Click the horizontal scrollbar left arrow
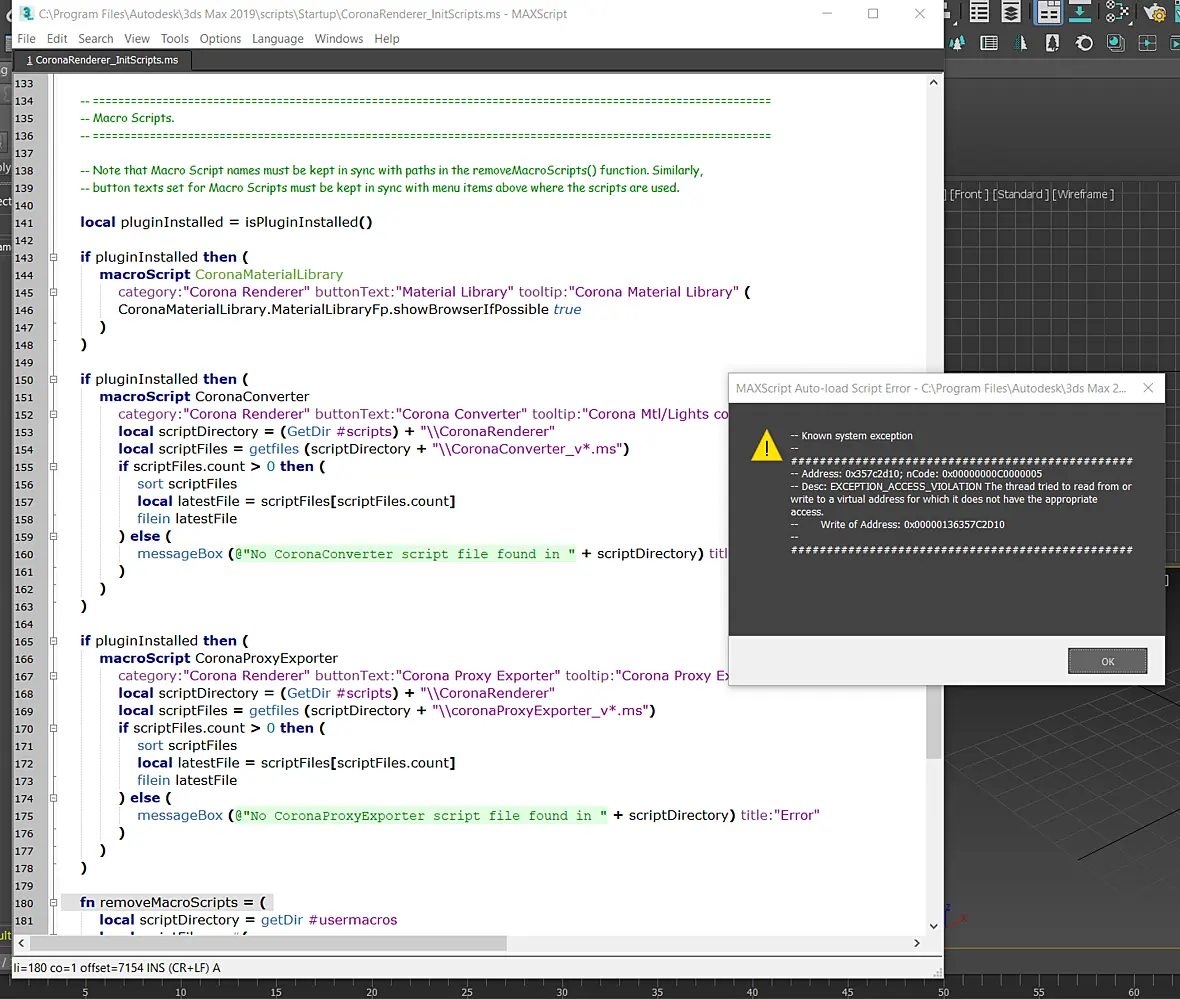This screenshot has width=1180, height=999. [21, 943]
